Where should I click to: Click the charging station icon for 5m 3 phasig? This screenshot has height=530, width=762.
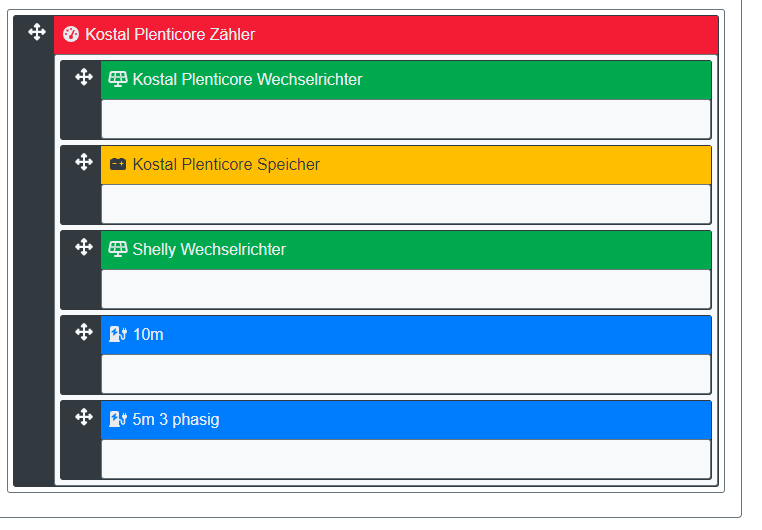coord(118,419)
